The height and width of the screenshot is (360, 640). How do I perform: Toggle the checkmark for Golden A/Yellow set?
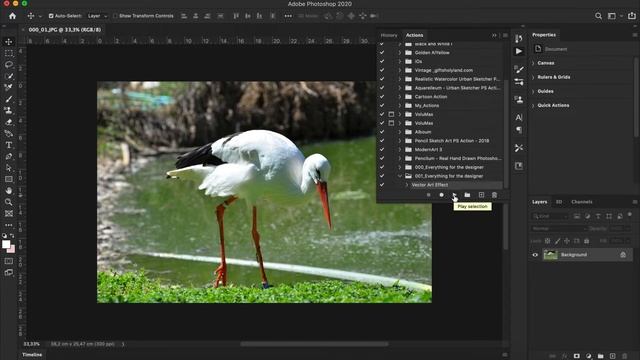382,53
